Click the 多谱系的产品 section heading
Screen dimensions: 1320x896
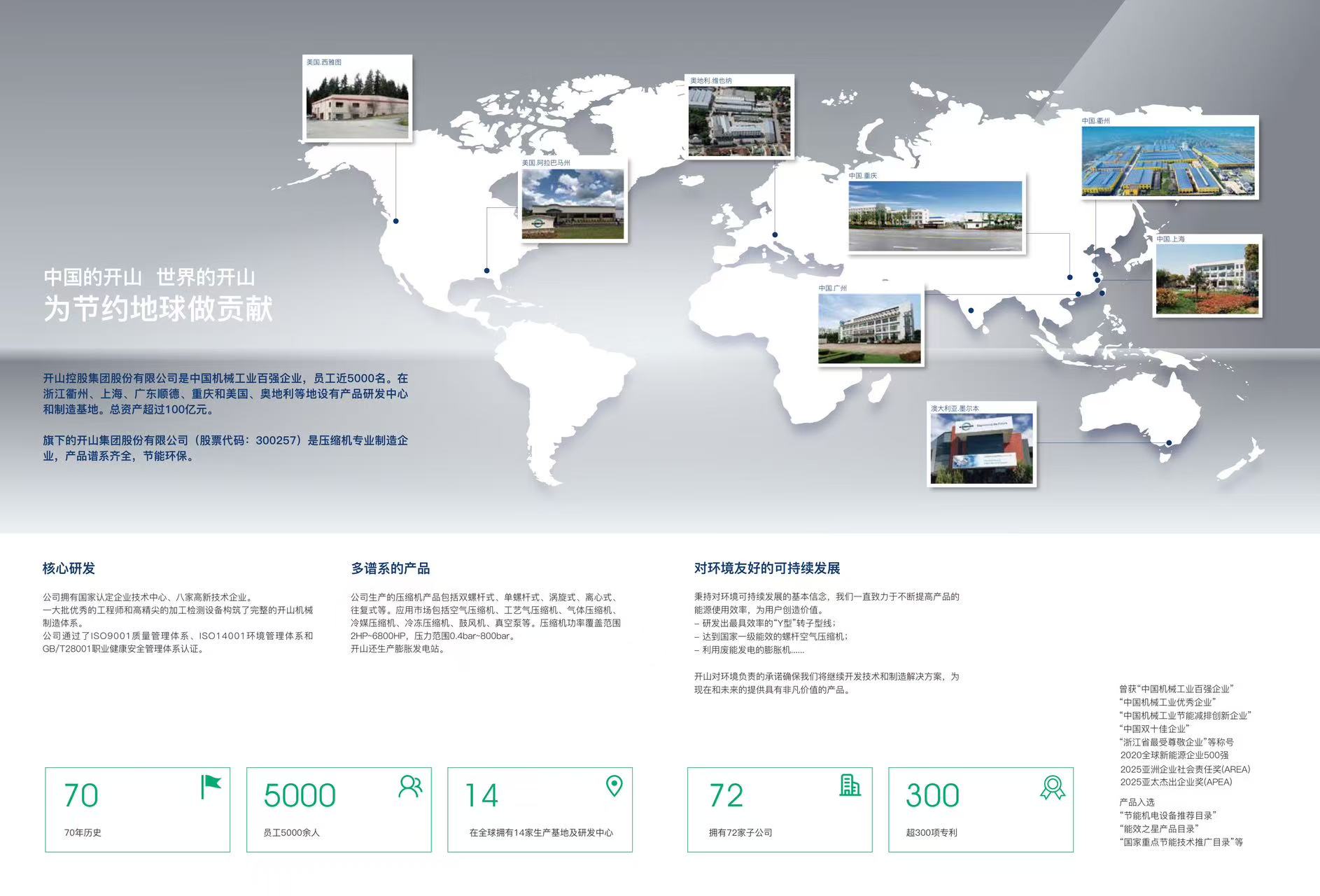point(391,568)
